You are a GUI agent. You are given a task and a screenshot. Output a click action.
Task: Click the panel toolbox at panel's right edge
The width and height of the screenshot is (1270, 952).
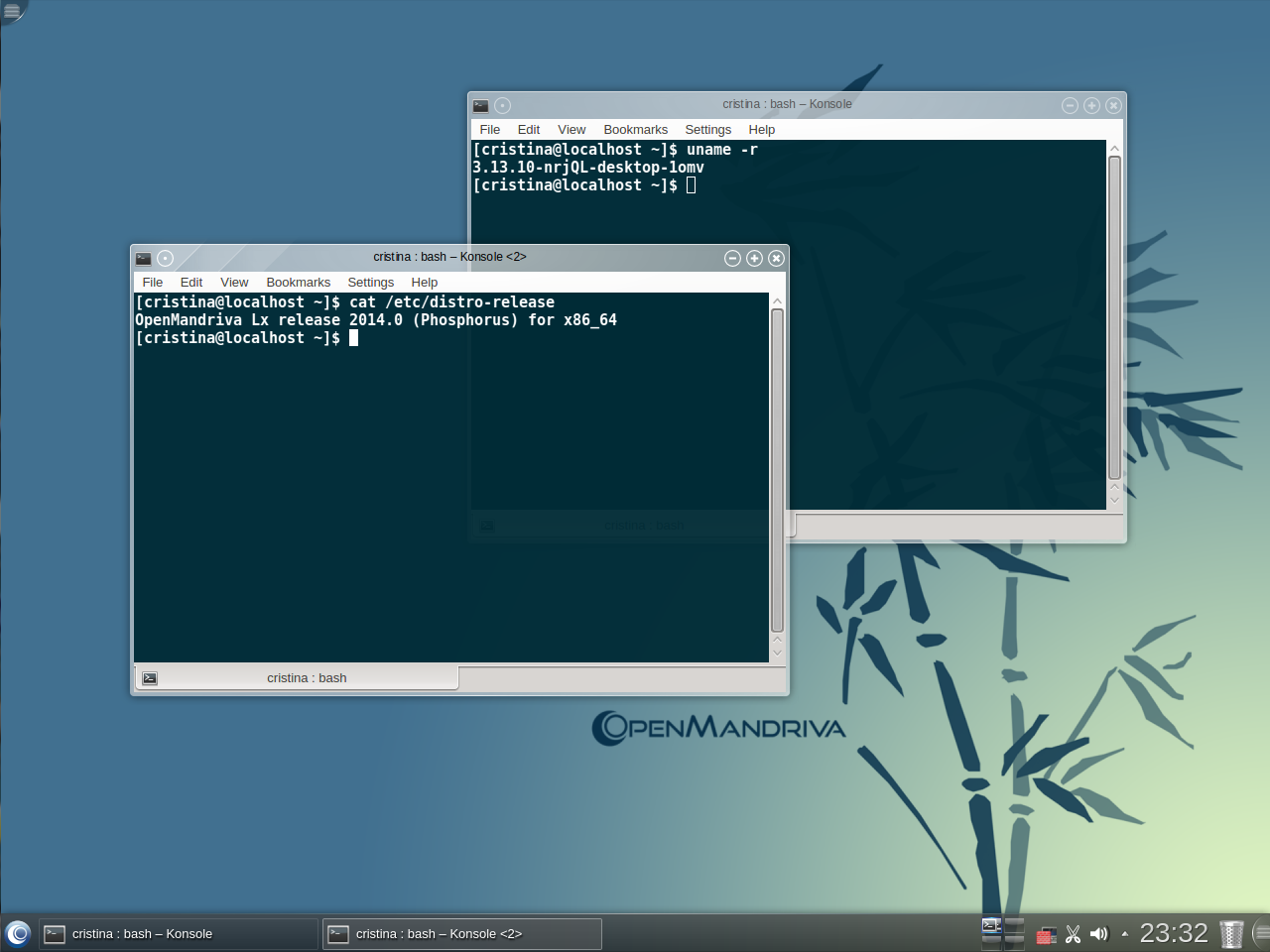1261,932
